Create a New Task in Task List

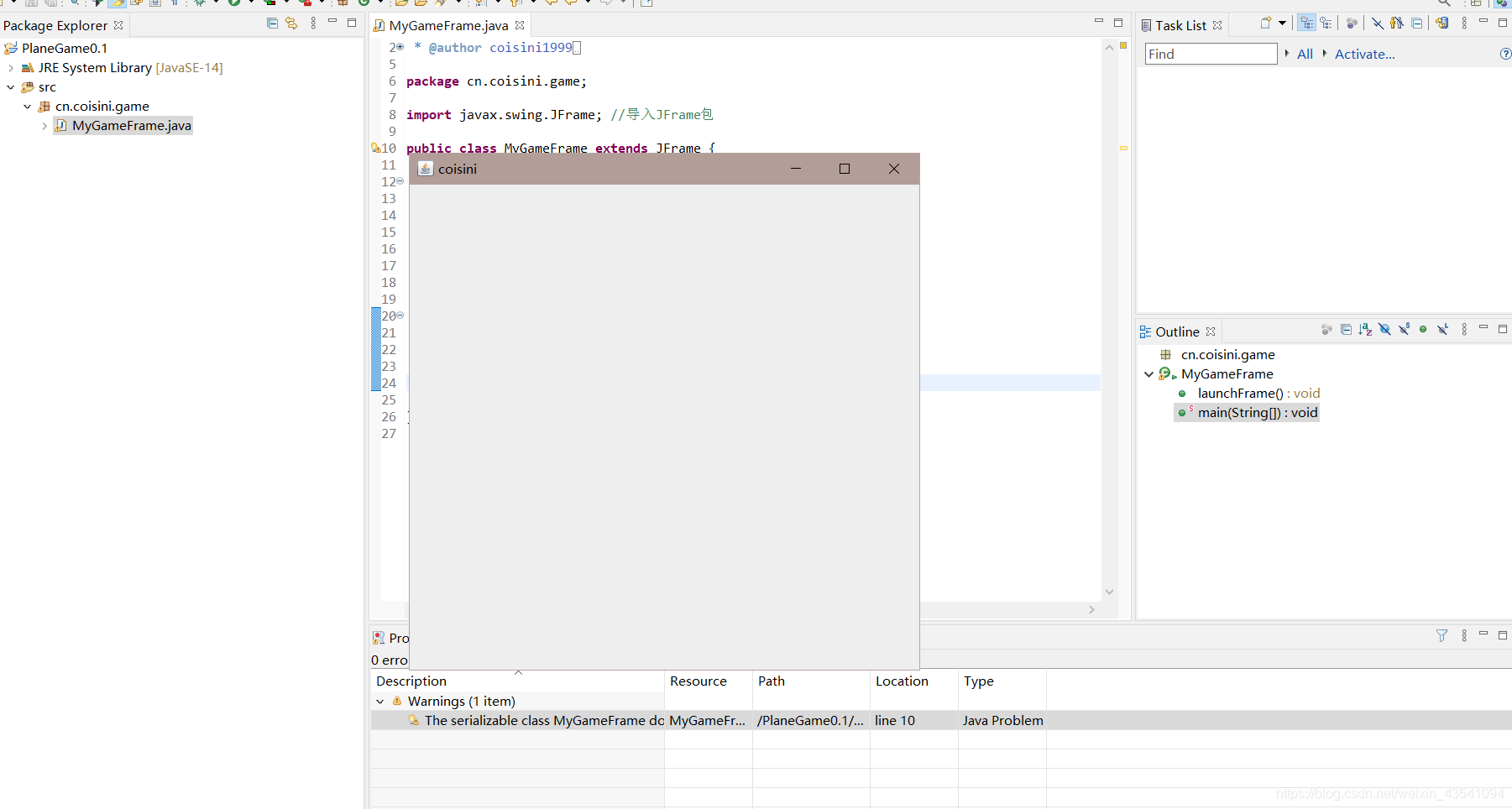point(1266,23)
